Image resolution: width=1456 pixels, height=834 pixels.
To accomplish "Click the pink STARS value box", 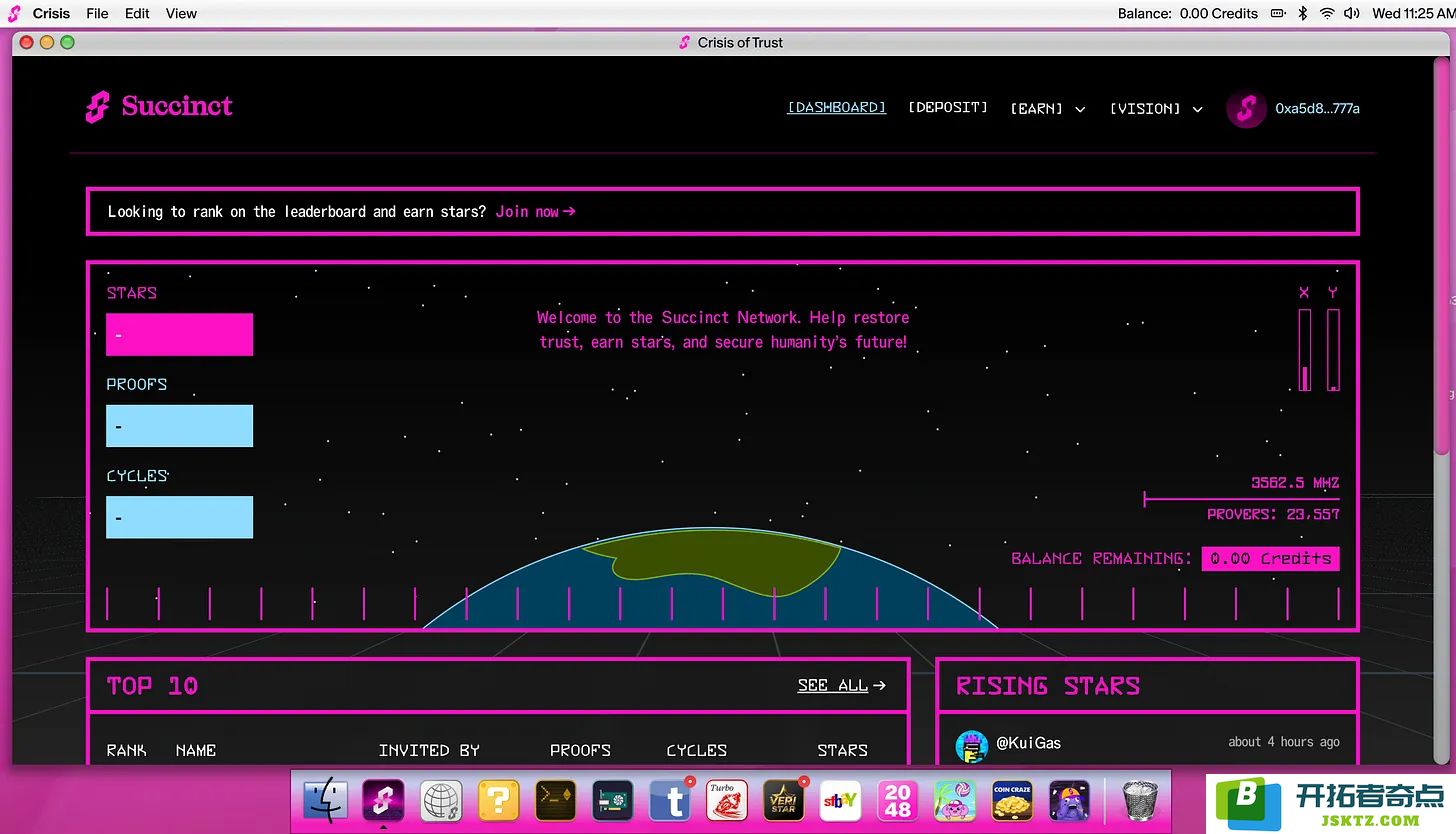I will click(x=179, y=334).
